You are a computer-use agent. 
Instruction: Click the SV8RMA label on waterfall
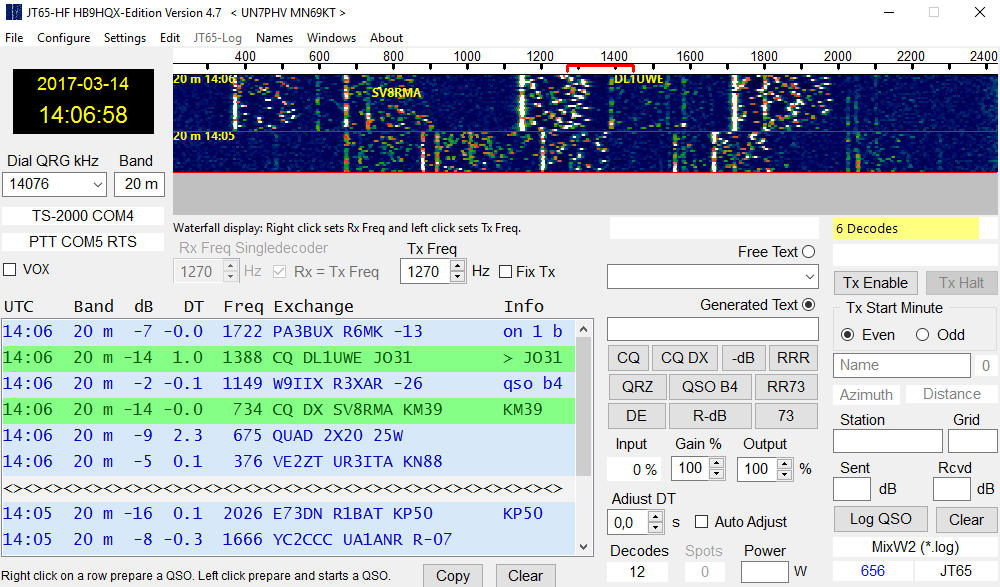[397, 93]
